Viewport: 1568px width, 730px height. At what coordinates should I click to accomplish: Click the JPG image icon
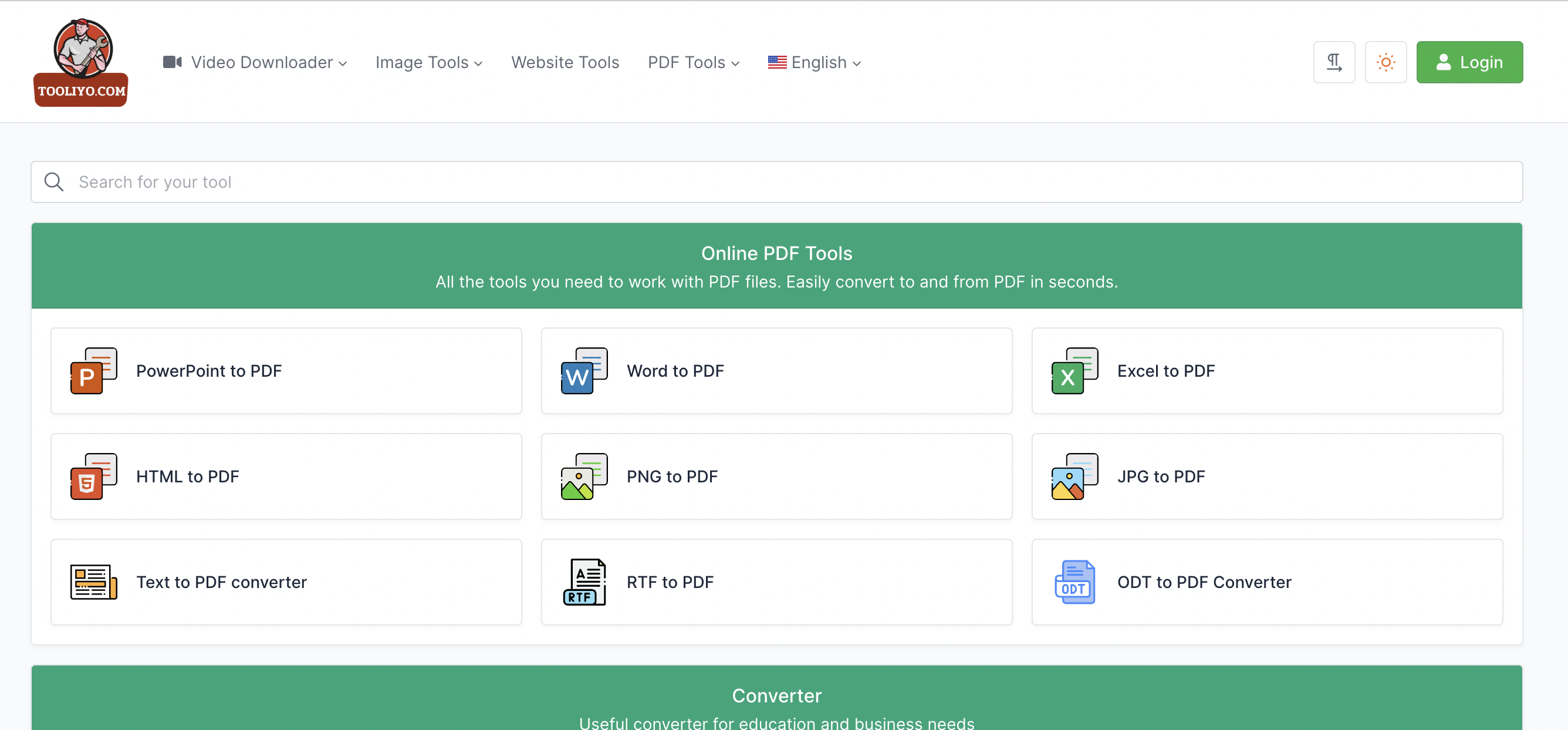pos(1075,476)
